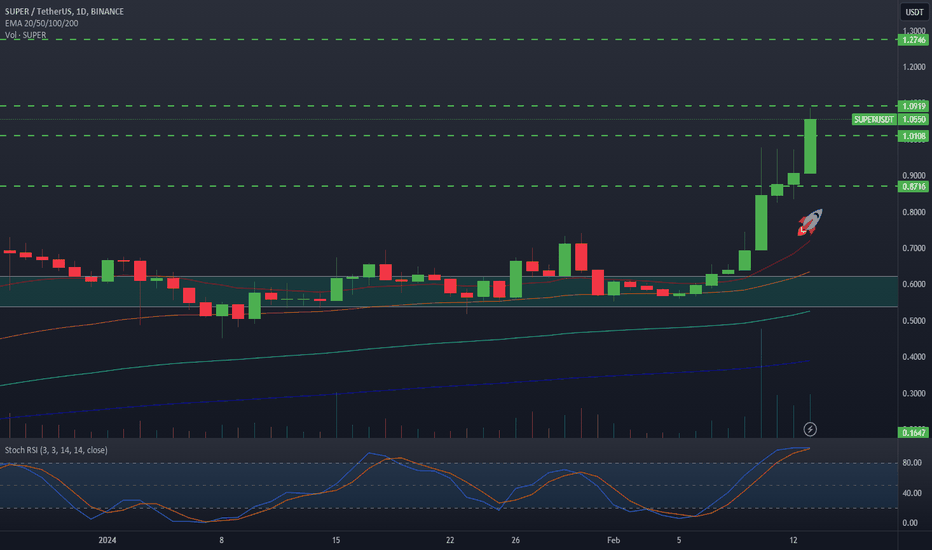The width and height of the screenshot is (932, 550).
Task: Click the 12 date label on the time axis
Action: [x=794, y=540]
